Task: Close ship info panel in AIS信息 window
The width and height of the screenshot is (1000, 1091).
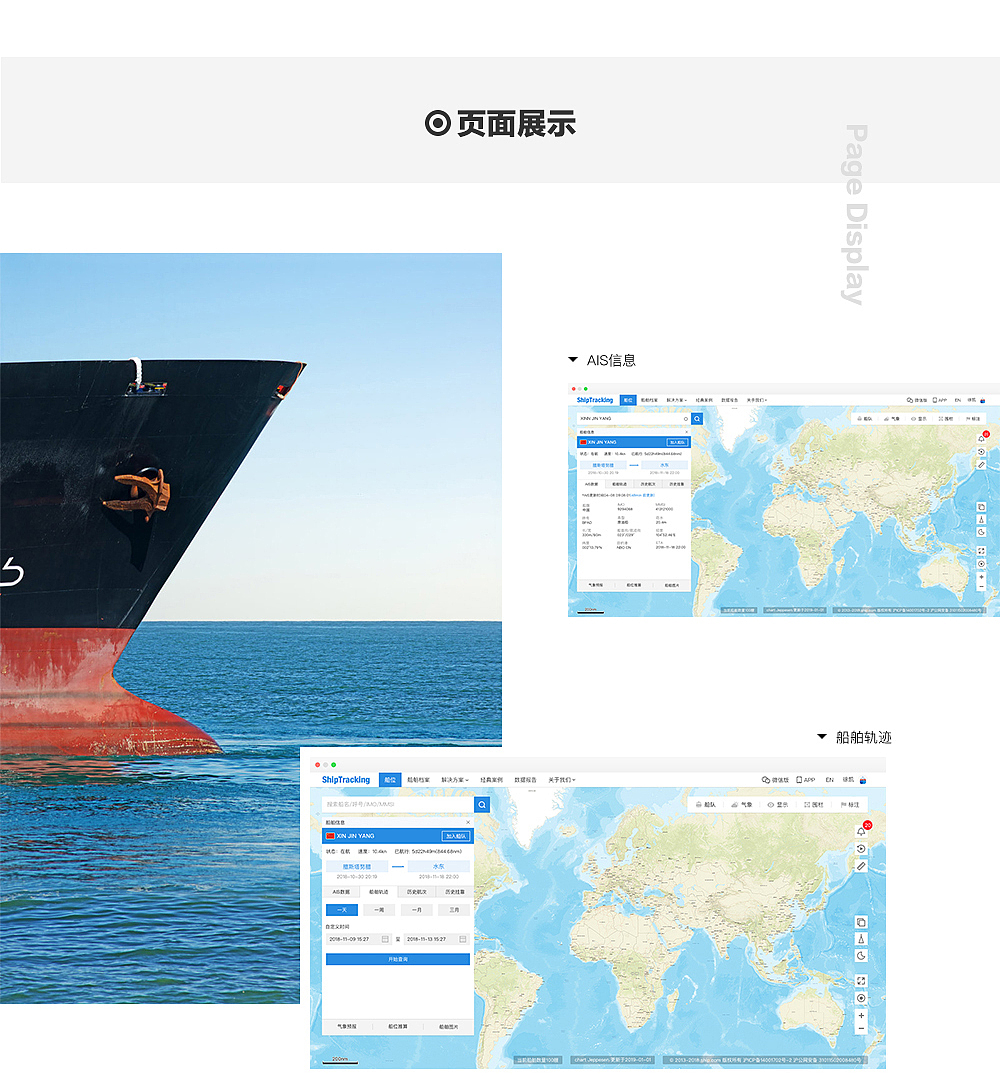Action: [686, 432]
